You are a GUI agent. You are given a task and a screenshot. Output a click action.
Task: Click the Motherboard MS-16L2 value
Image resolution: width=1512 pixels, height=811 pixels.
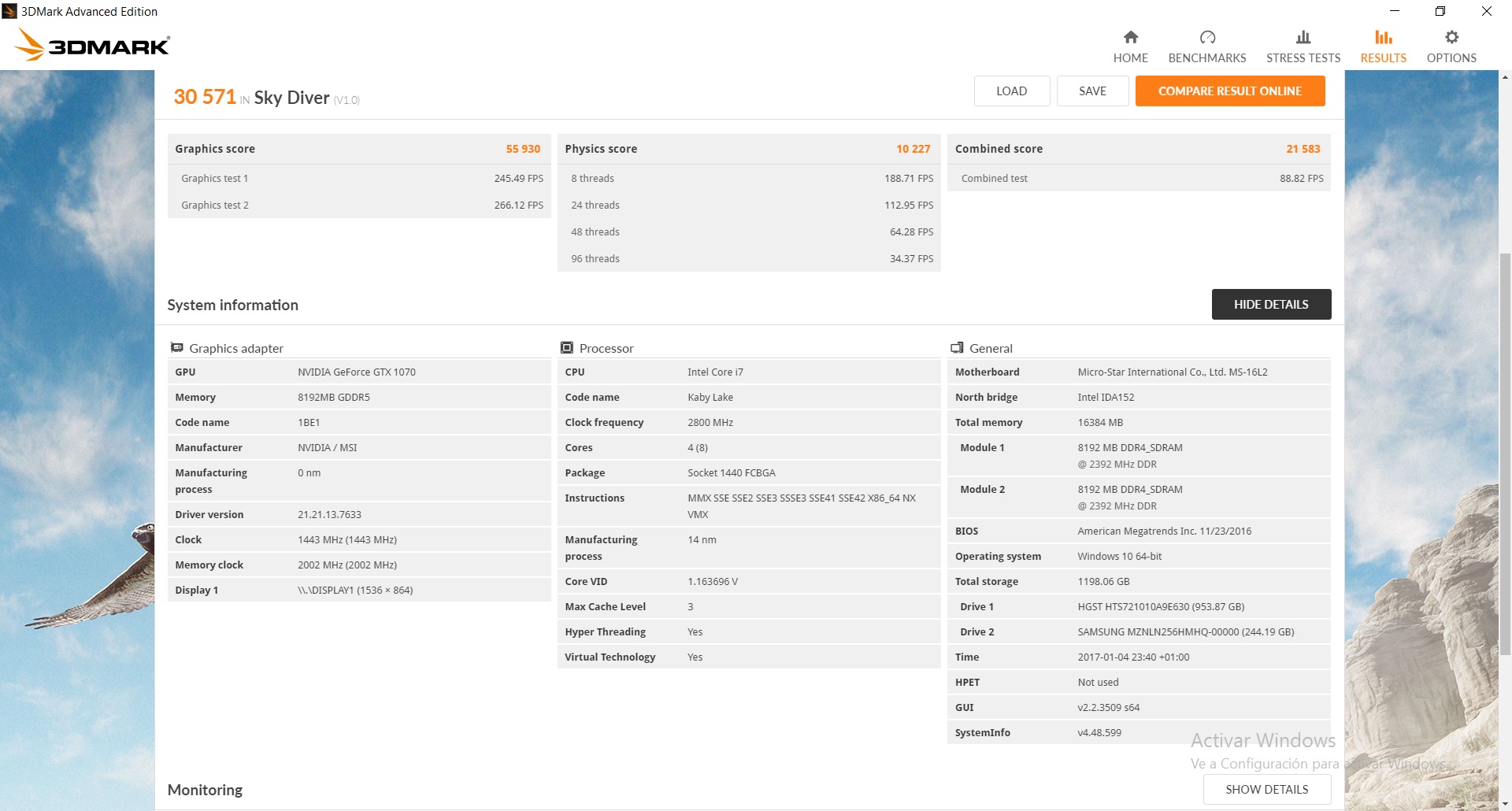click(1173, 372)
